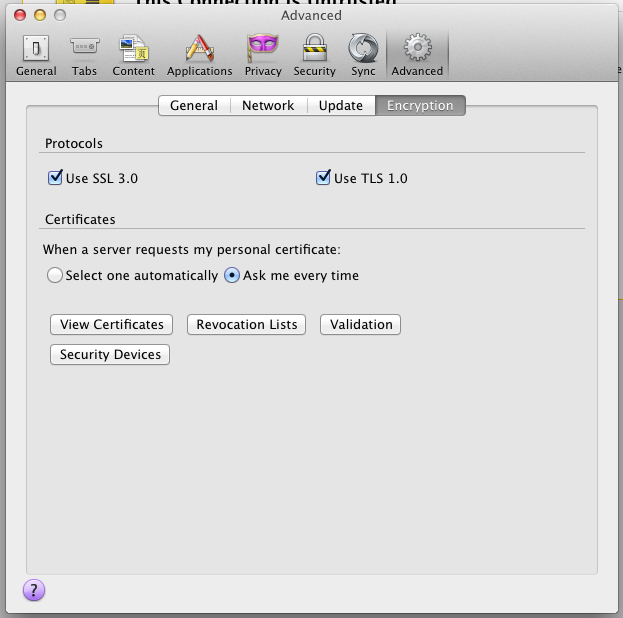Open the Security Devices manager
The width and height of the screenshot is (623, 618).
pos(110,354)
